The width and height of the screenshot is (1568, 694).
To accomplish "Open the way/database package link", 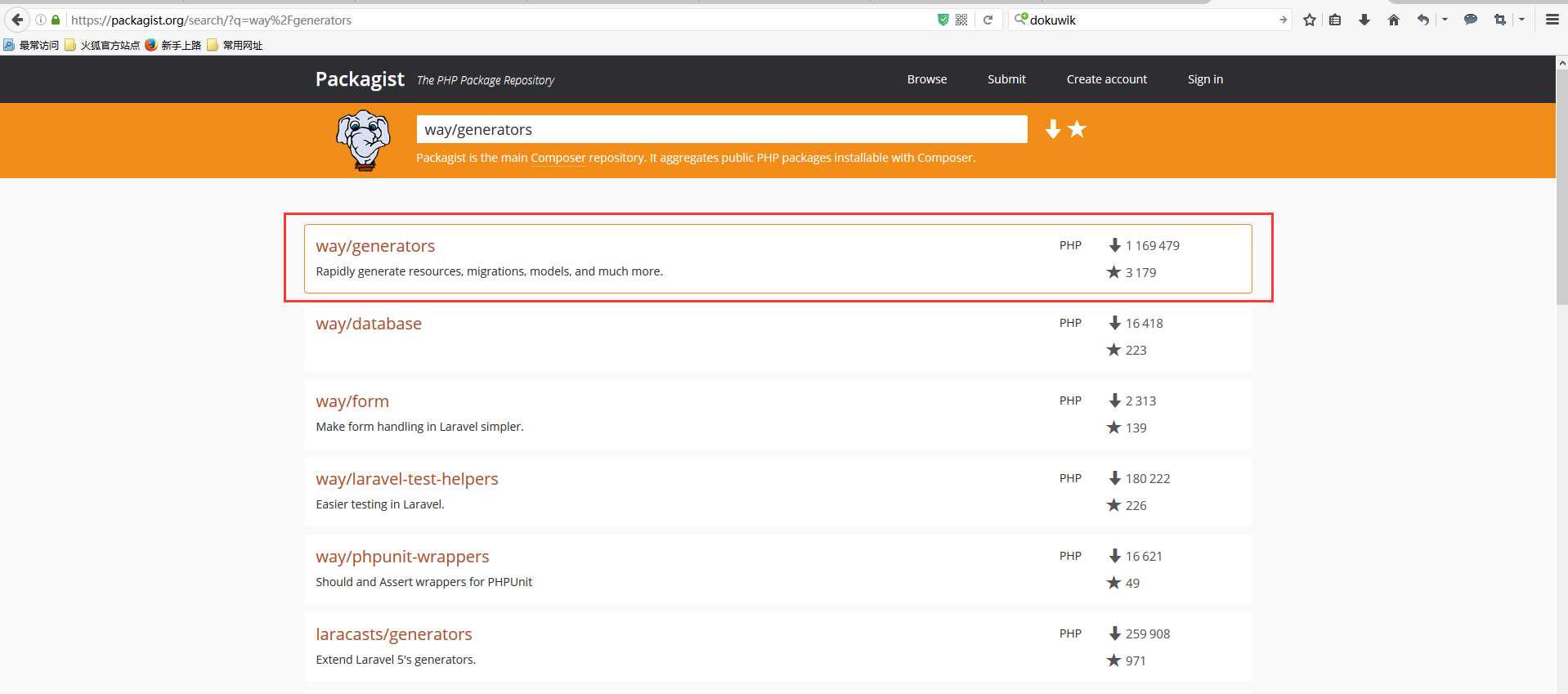I will click(x=369, y=324).
